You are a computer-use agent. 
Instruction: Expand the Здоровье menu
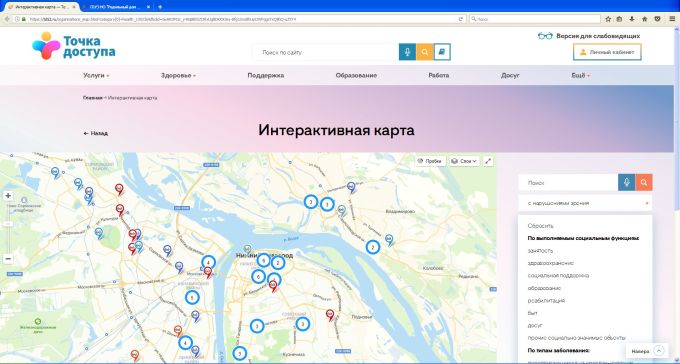click(178, 75)
